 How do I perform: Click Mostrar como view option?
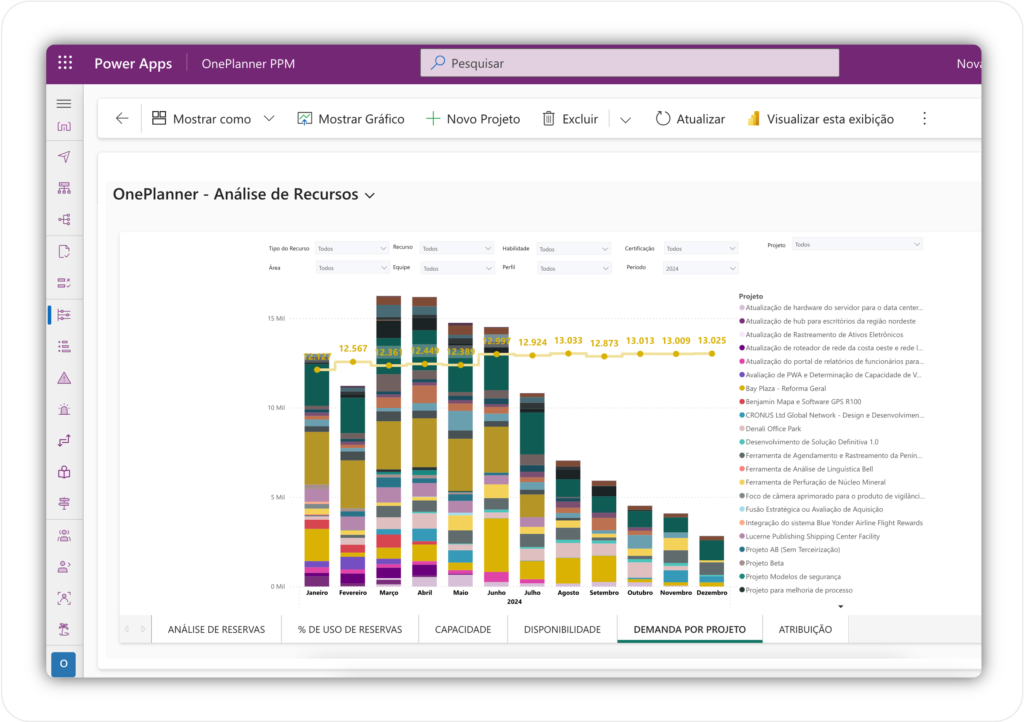click(202, 119)
